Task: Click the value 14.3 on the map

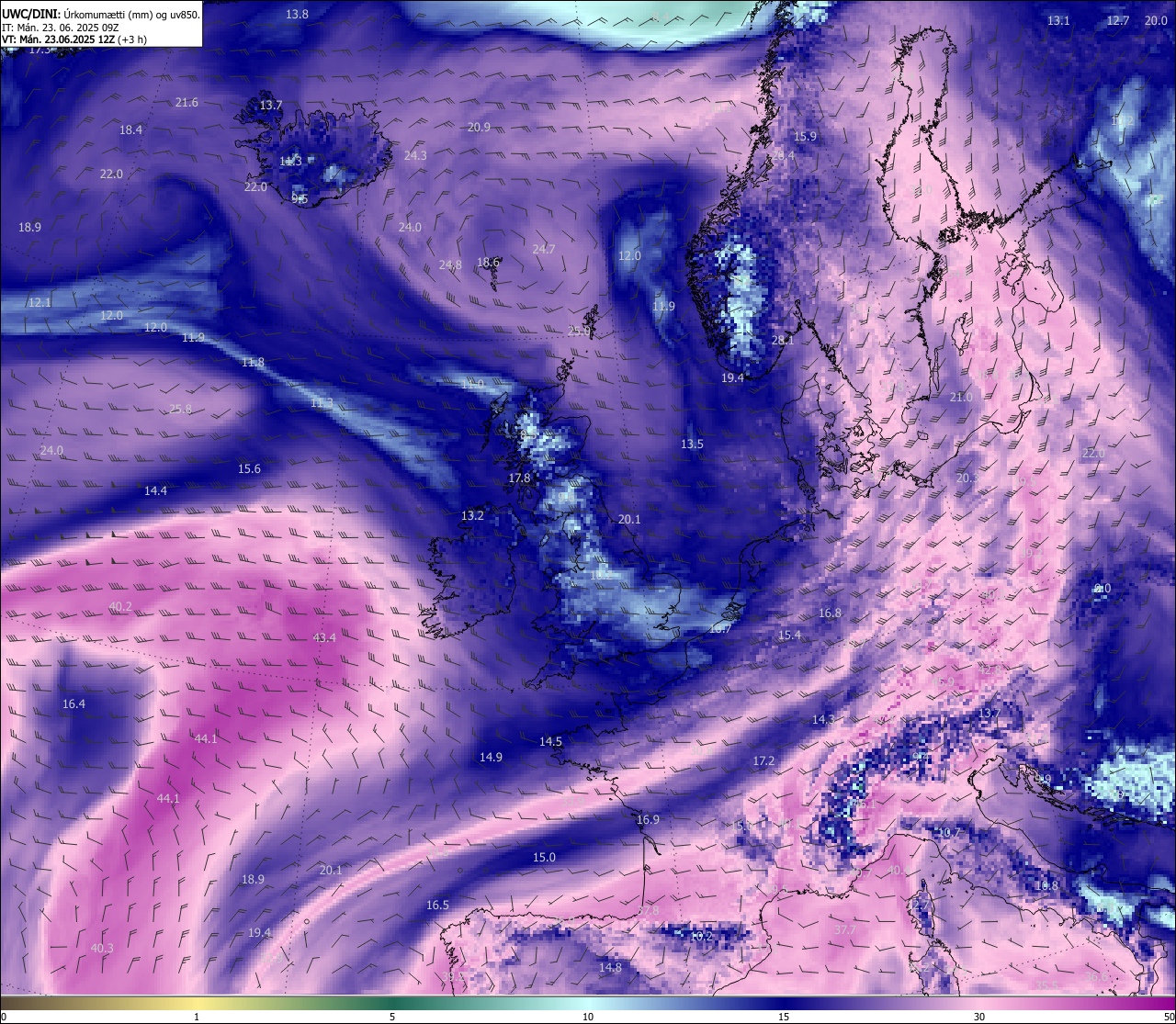Action: pyautogui.click(x=823, y=719)
